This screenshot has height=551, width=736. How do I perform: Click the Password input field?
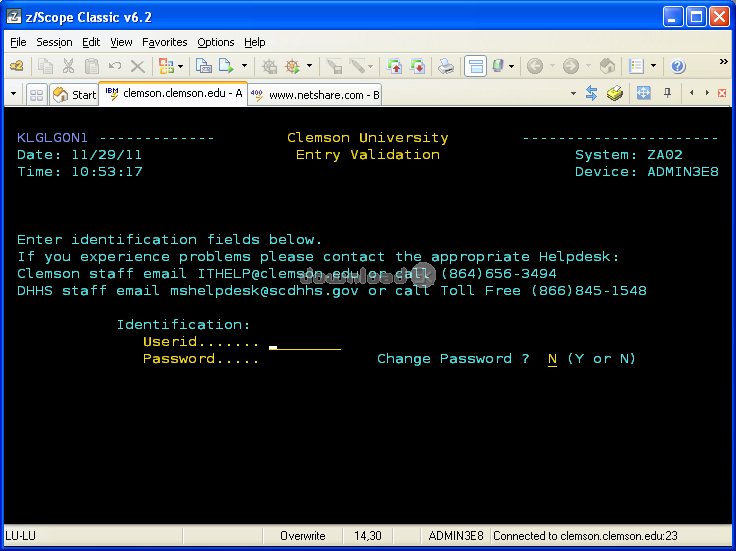[x=305, y=359]
